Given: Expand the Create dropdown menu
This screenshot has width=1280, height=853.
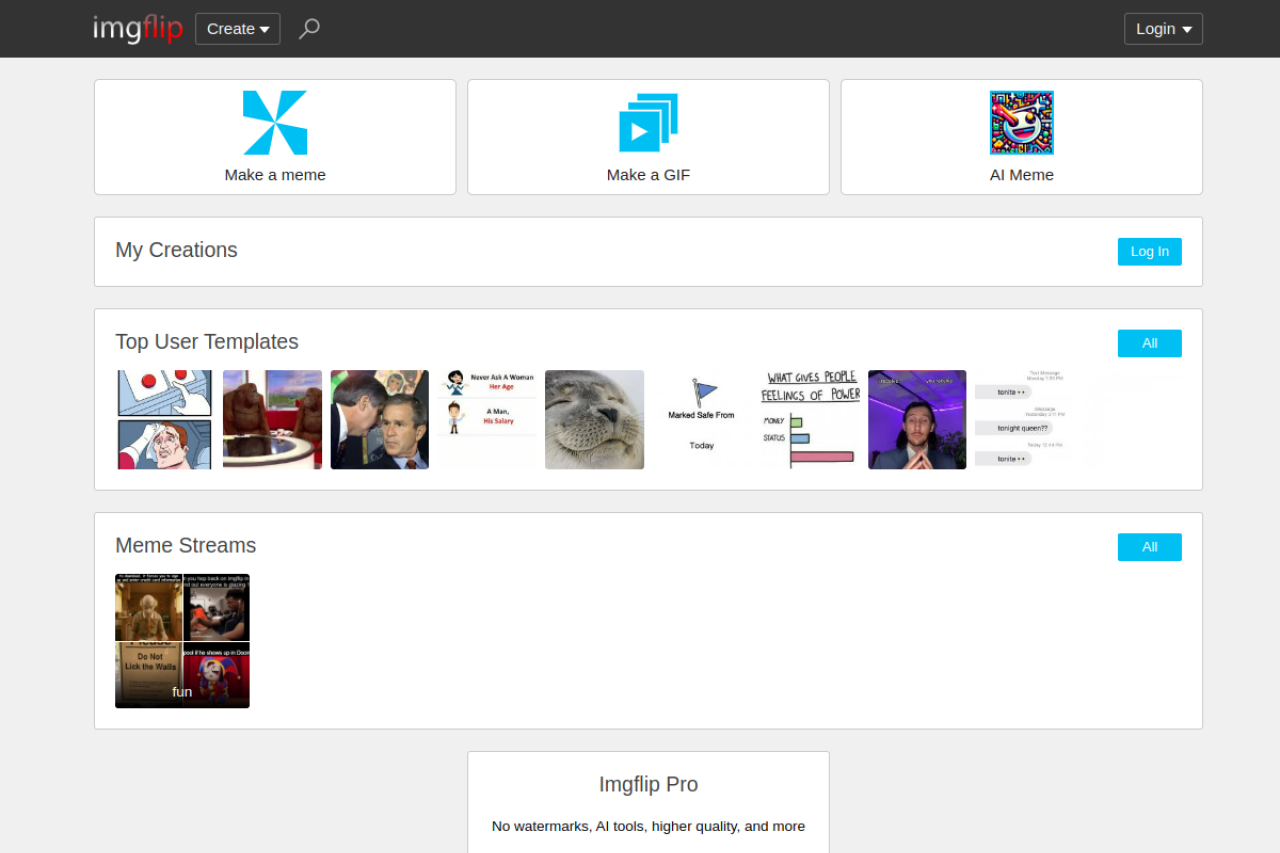Looking at the screenshot, I should point(238,29).
